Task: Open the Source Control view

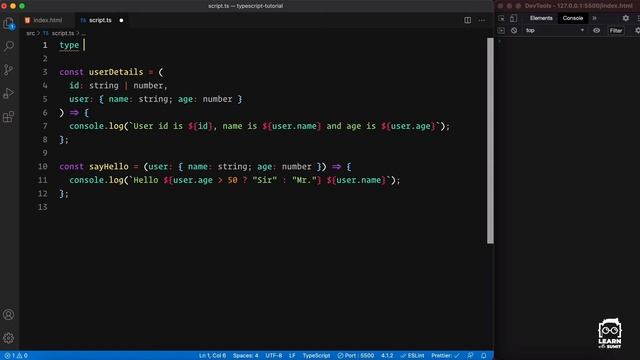Action: coord(9,70)
